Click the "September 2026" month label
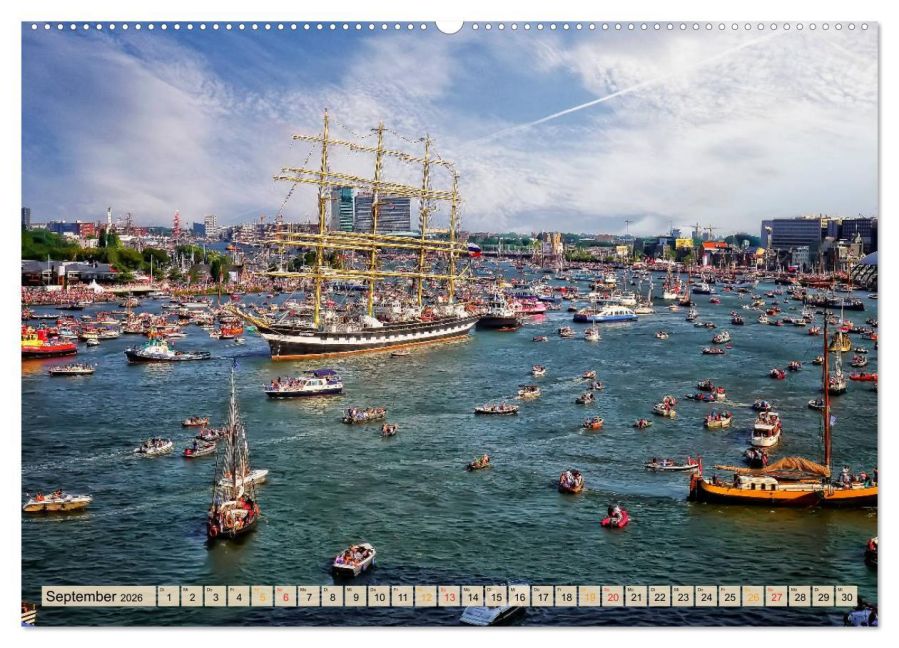This screenshot has width=899, height=648. click(x=95, y=597)
